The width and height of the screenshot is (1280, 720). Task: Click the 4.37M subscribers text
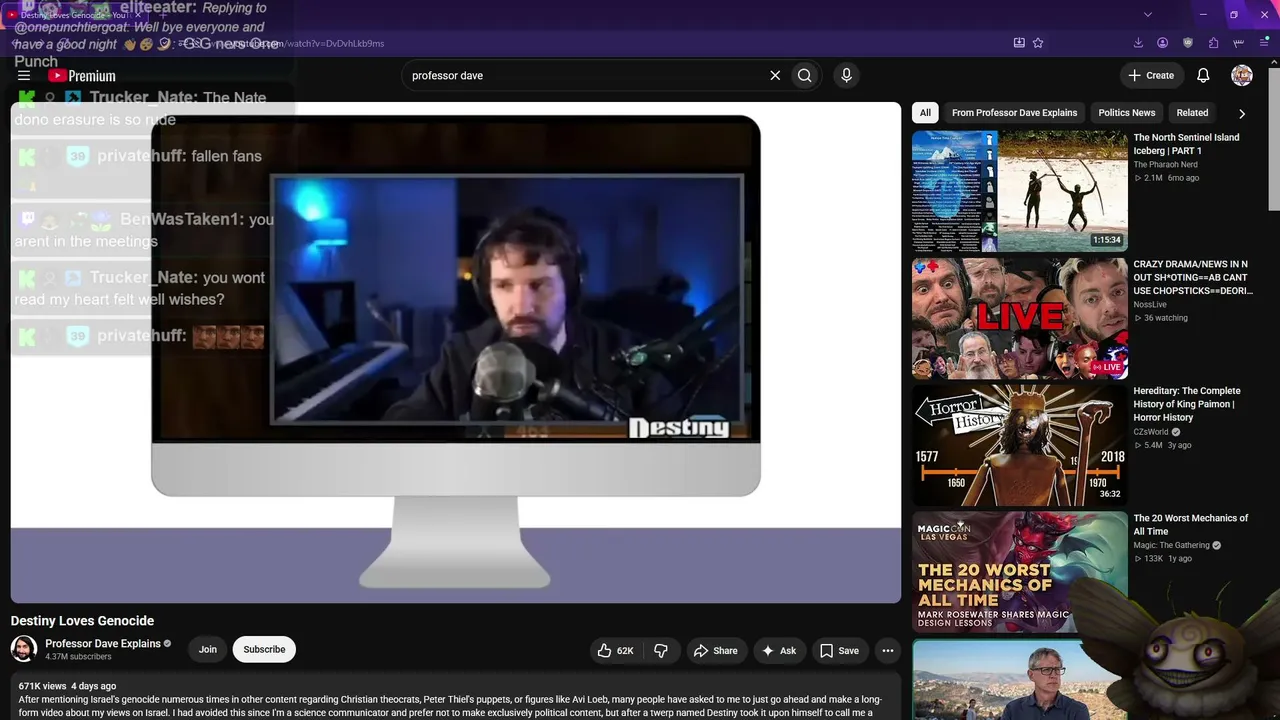78,657
